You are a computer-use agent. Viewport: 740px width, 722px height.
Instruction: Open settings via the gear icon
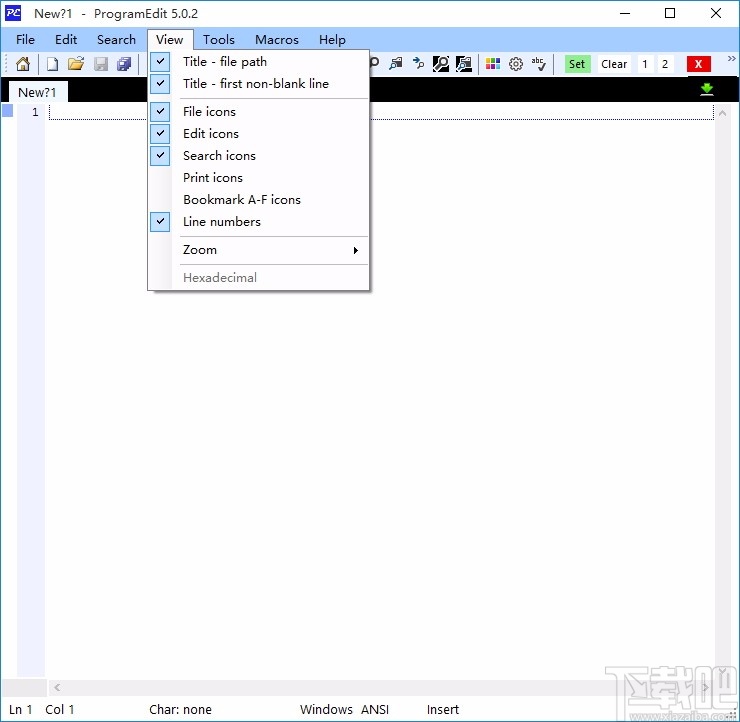click(516, 64)
